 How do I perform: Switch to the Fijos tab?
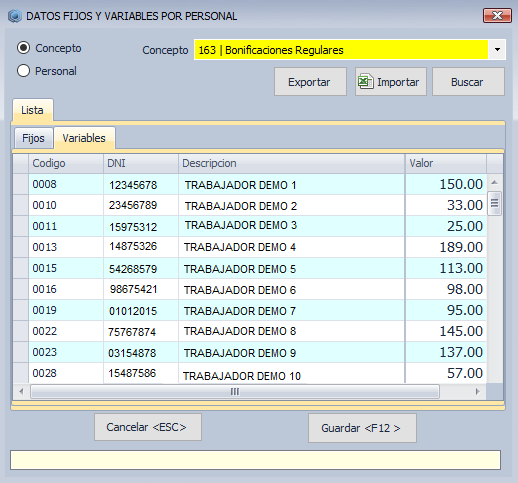(x=33, y=138)
